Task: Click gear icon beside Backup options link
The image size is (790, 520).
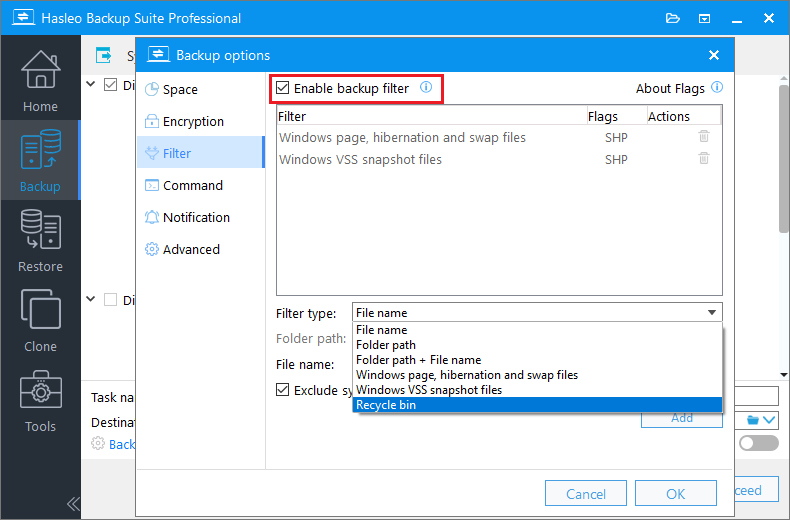Action: tap(98, 443)
